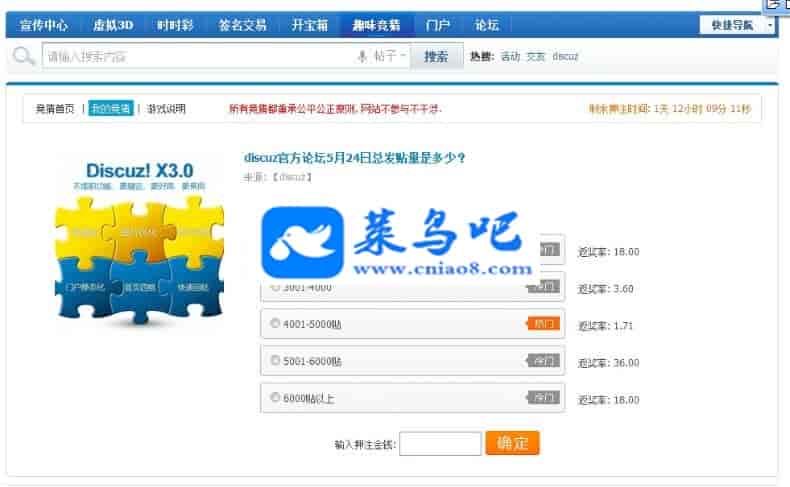Click hot search link 活动
This screenshot has height=487, width=790.
click(x=510, y=56)
